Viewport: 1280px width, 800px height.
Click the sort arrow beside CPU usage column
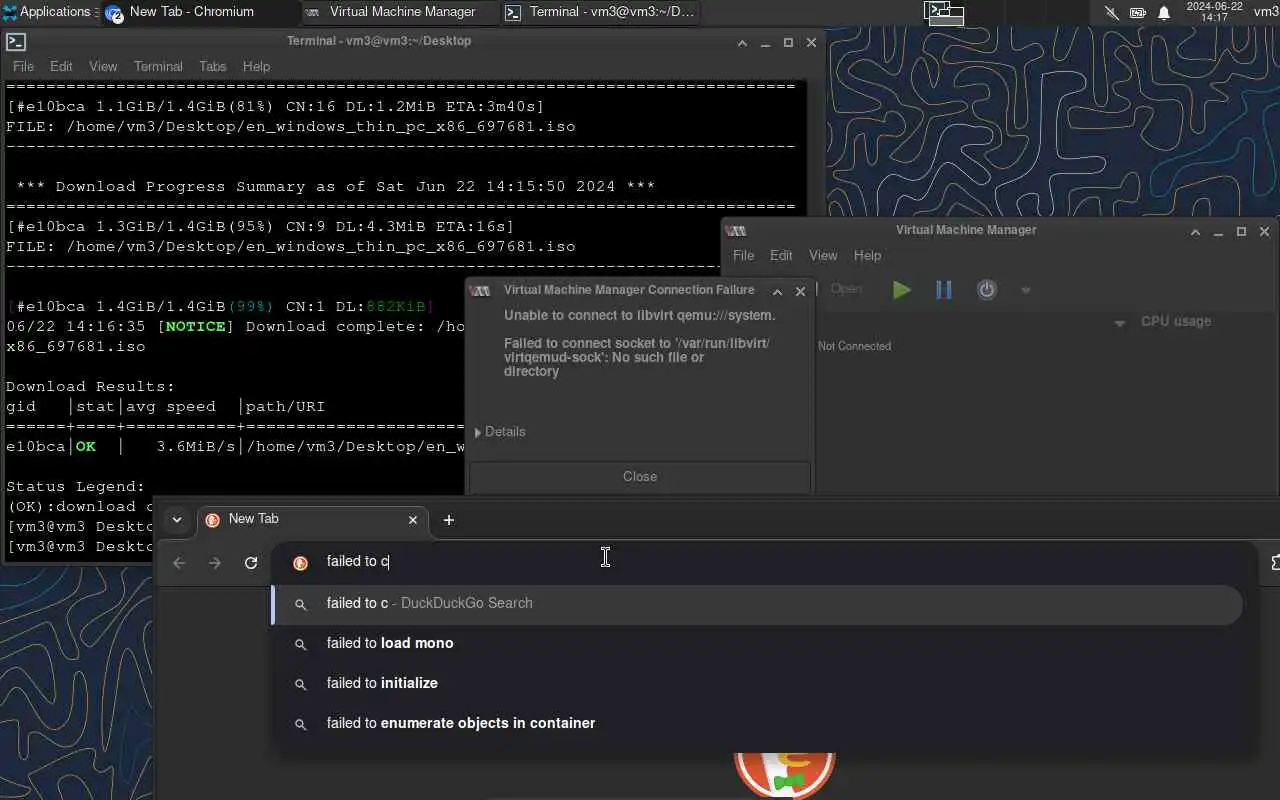[1120, 323]
